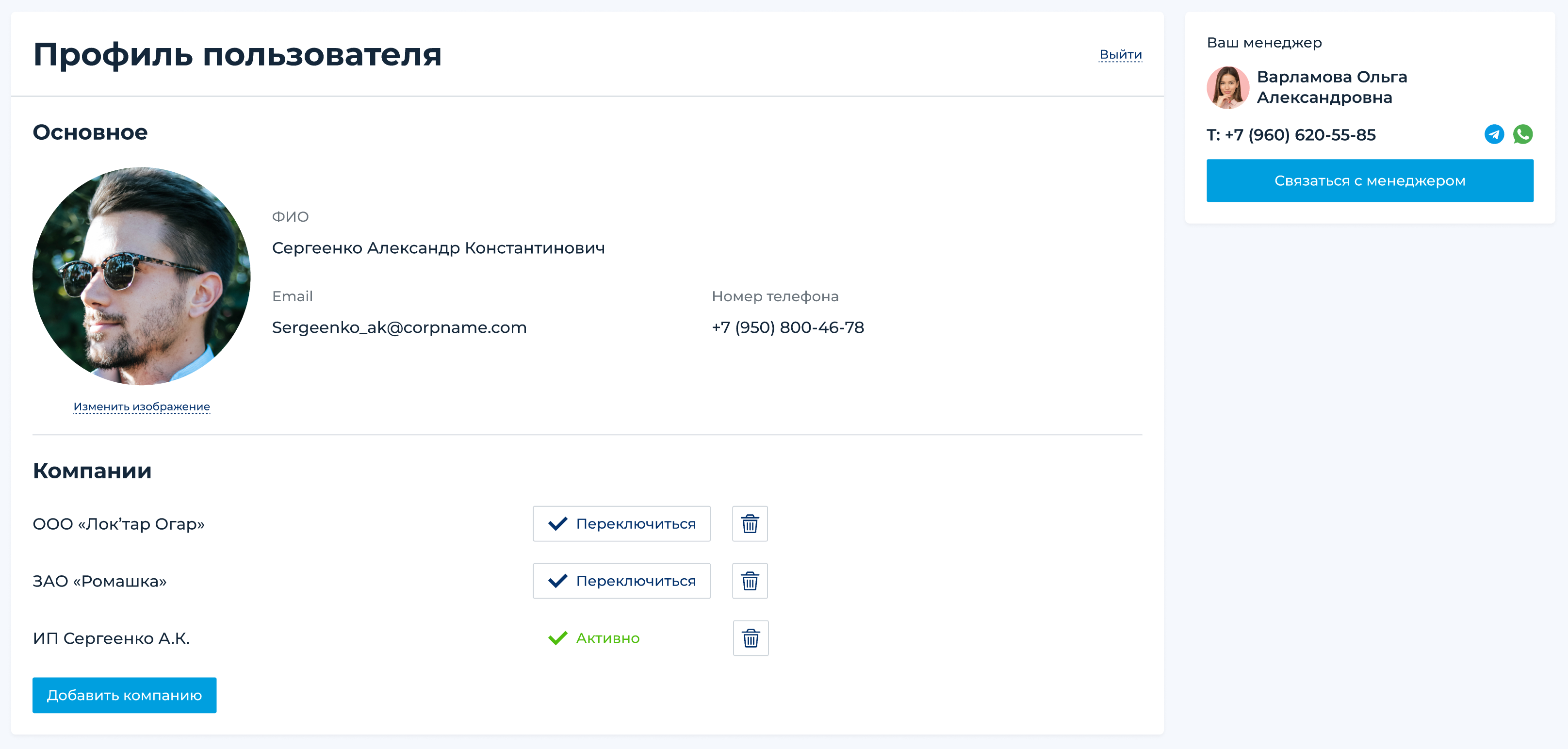Delete ООО «Лок'тар Огар» company
Viewport: 1568px width, 749px height.
tap(749, 524)
